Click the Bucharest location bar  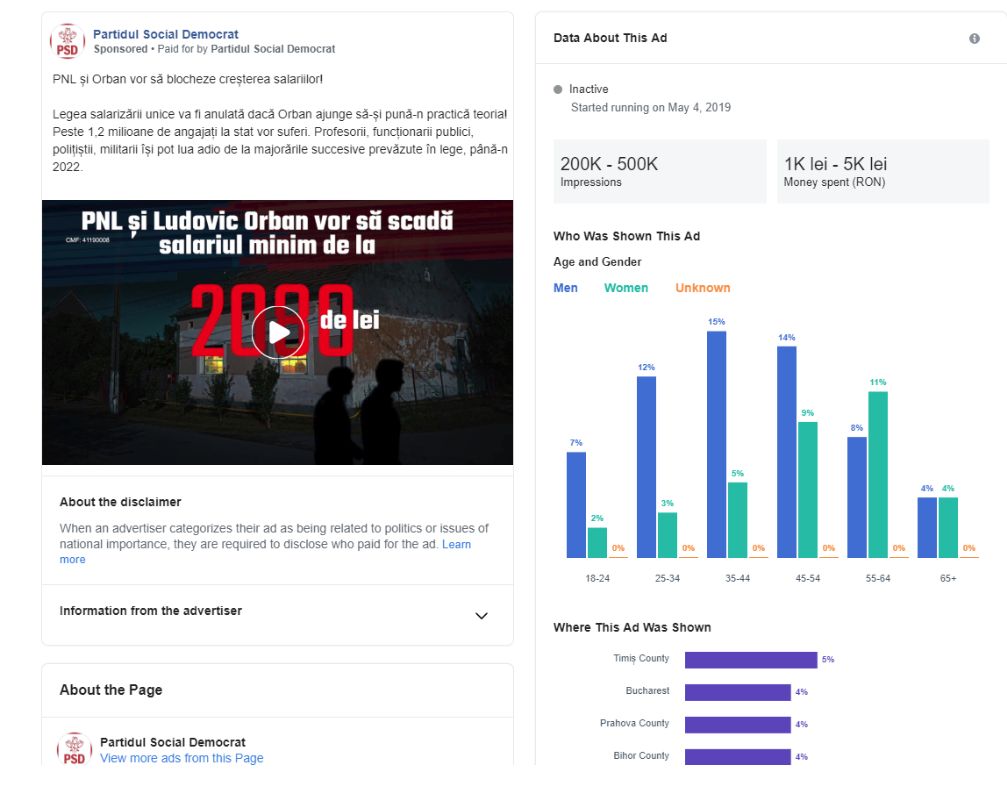click(737, 692)
